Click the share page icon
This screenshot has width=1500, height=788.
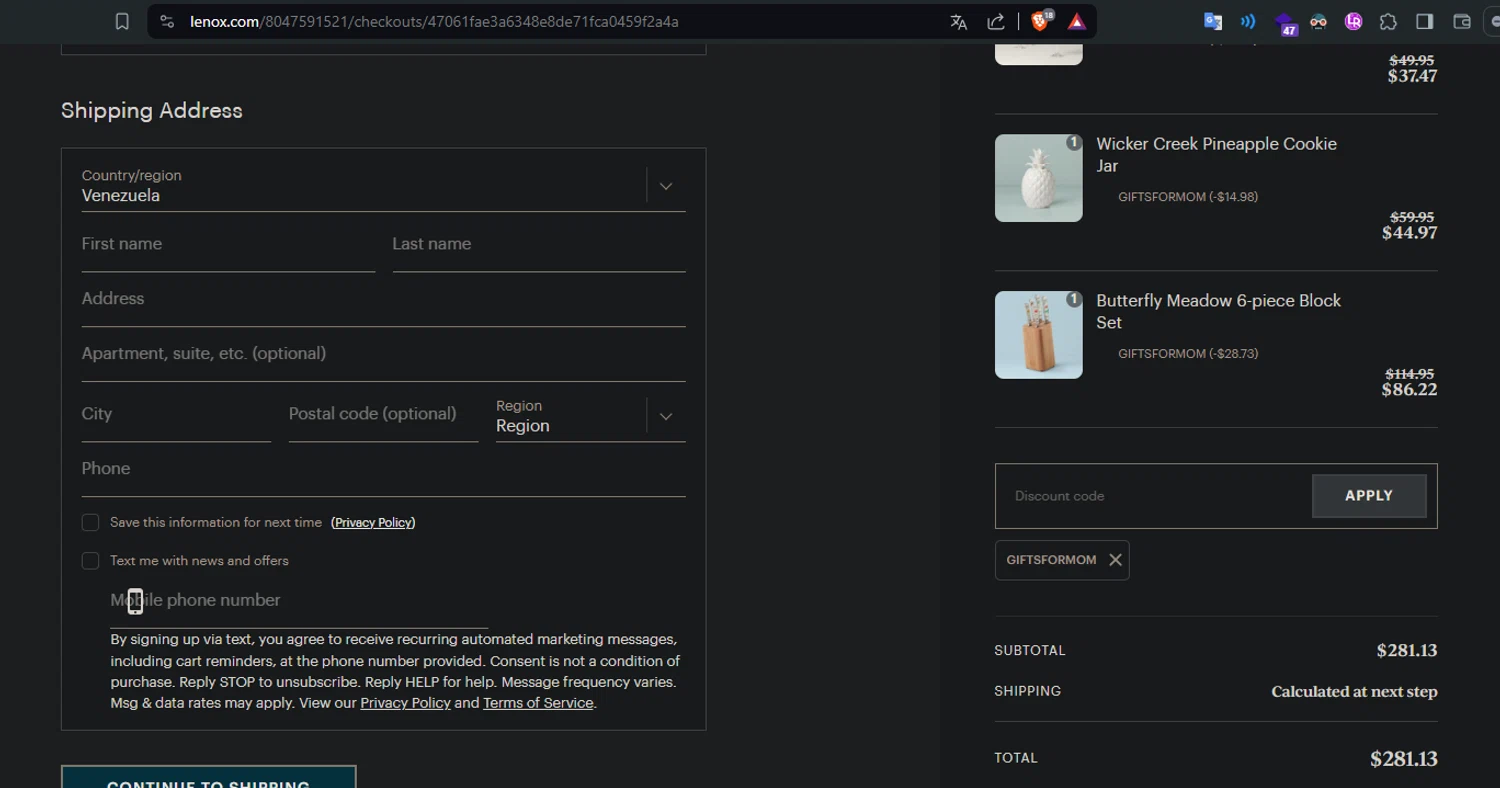coord(996,22)
